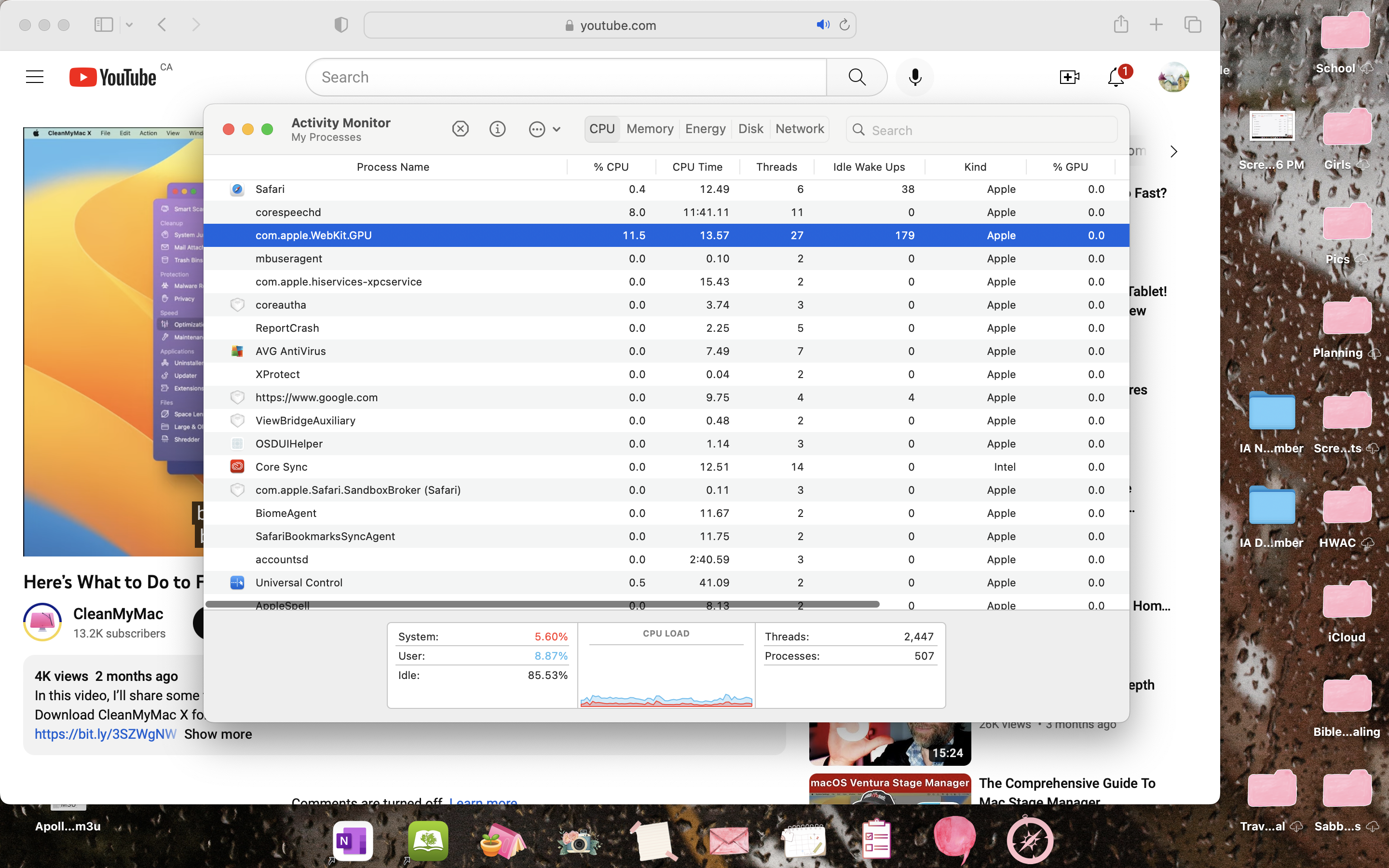
Task: Click Show more in video description
Action: [218, 734]
